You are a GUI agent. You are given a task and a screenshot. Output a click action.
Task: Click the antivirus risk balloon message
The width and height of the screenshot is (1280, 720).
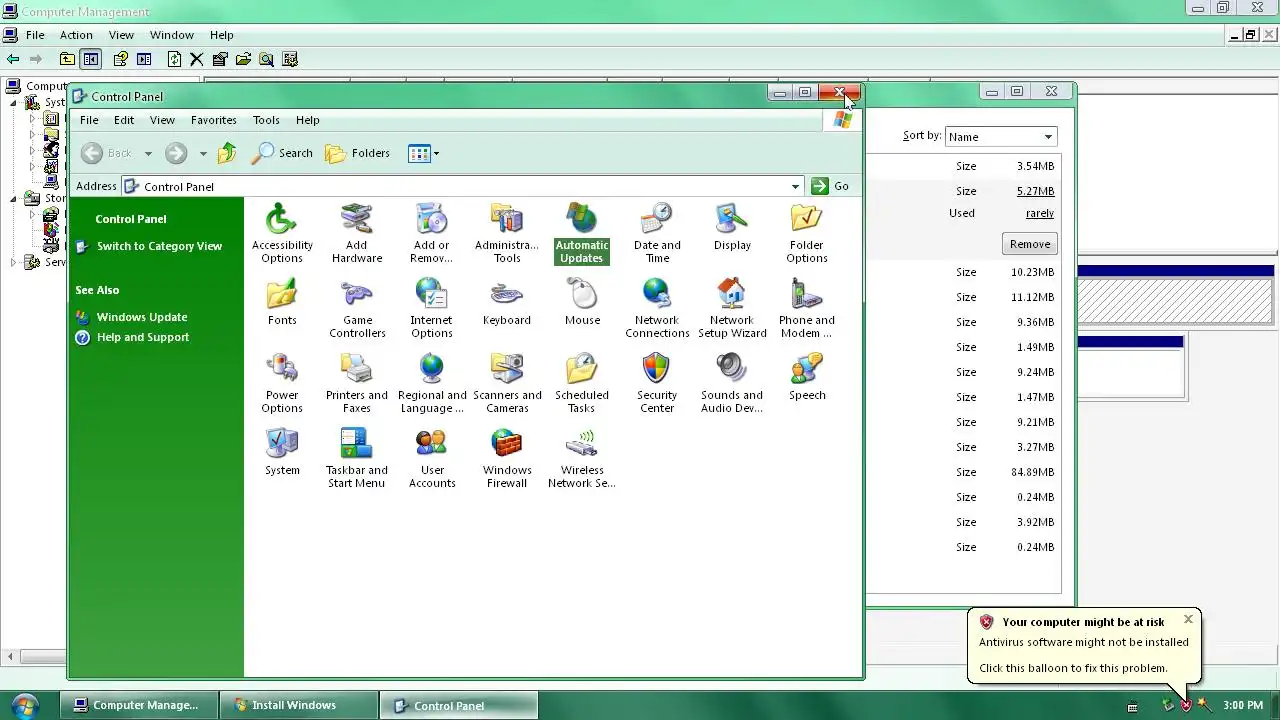[x=1084, y=642]
